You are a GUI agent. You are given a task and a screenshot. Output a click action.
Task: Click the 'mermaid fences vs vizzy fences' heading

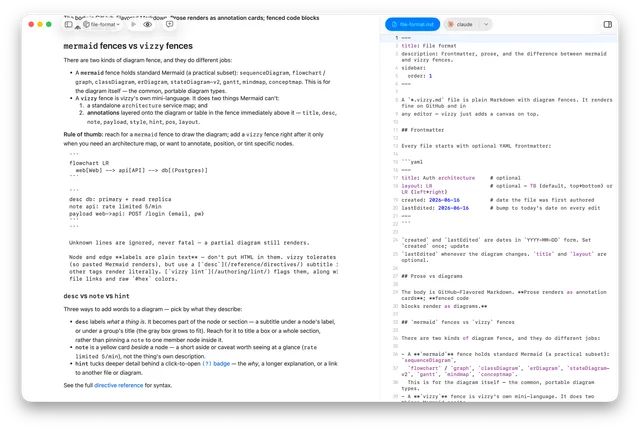pos(128,46)
